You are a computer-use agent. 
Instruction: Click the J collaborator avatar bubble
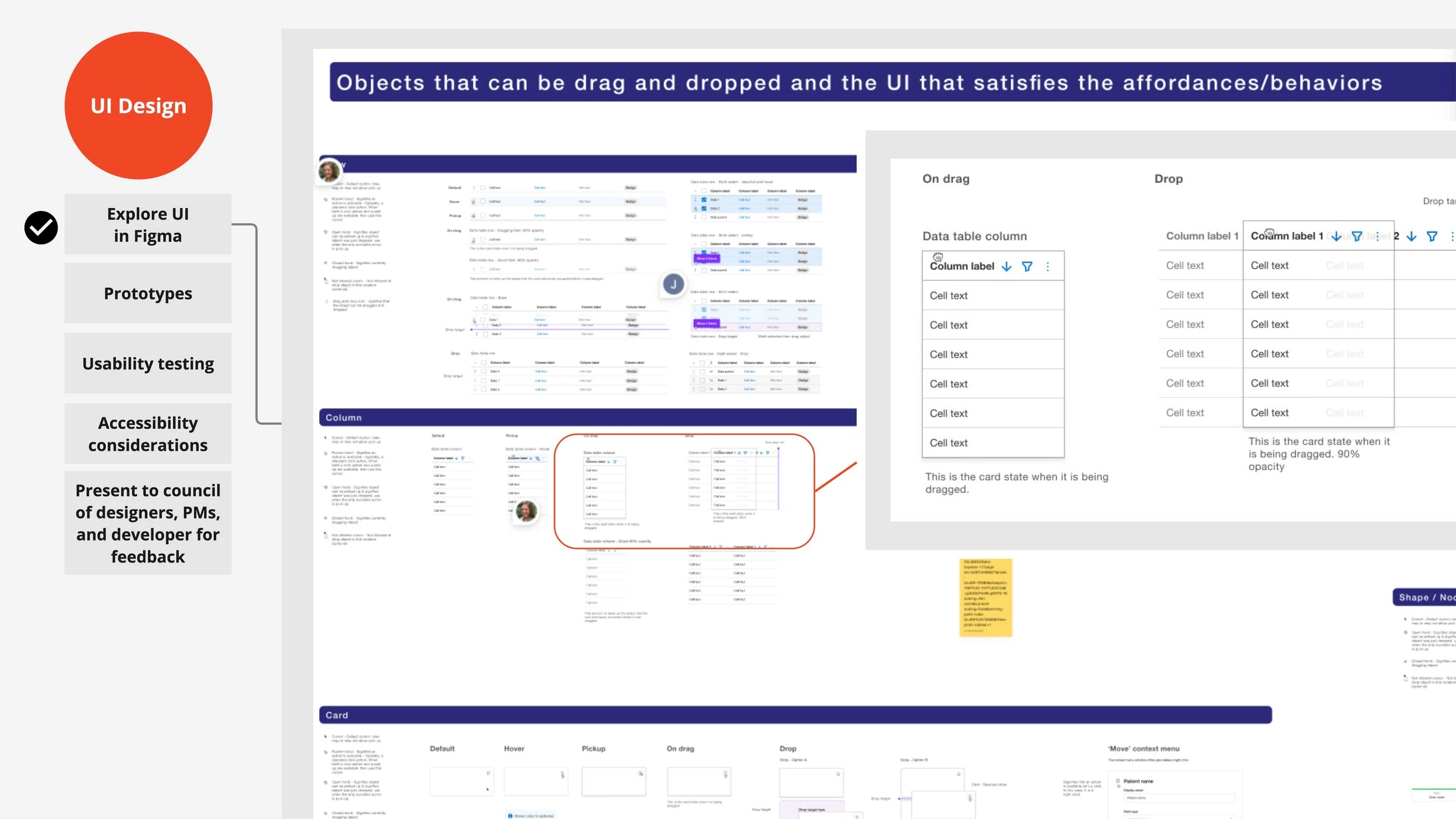pyautogui.click(x=673, y=284)
